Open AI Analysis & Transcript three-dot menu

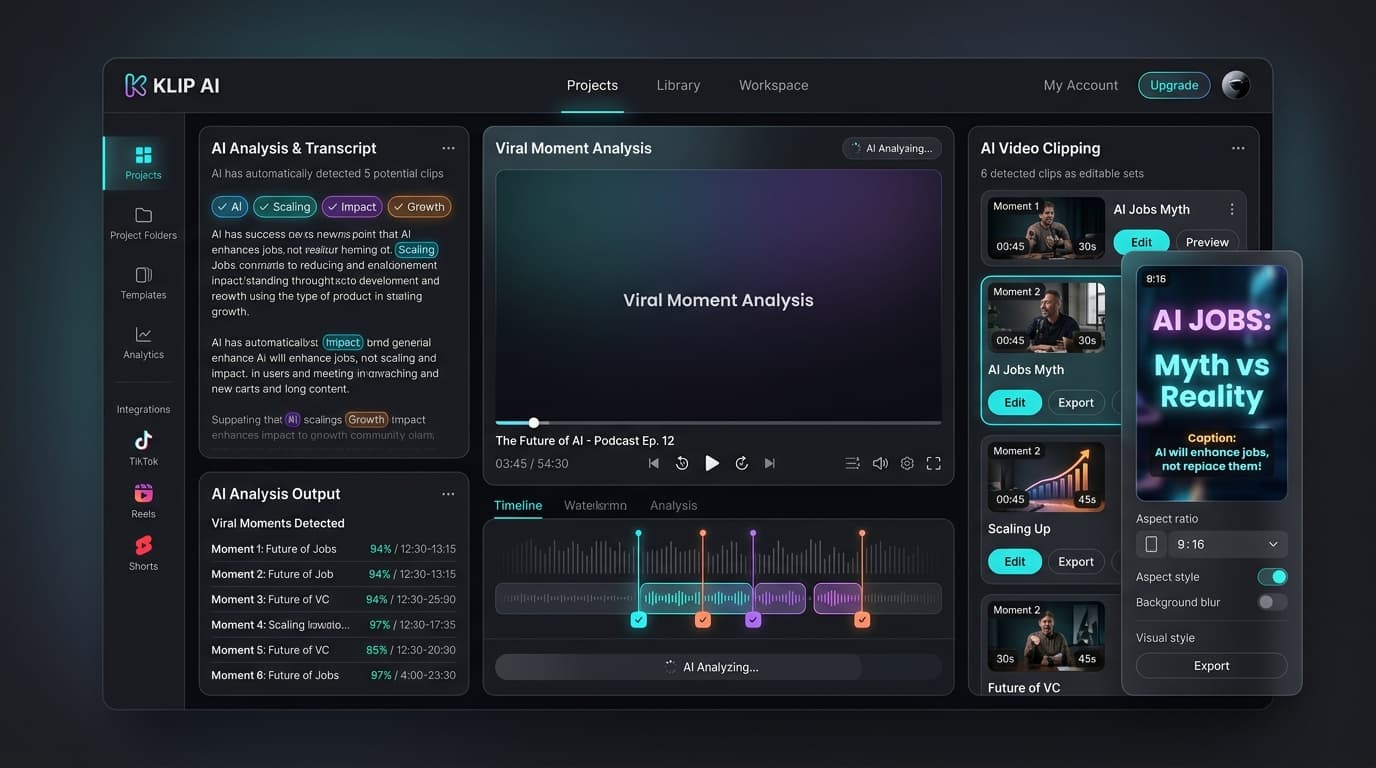[448, 148]
